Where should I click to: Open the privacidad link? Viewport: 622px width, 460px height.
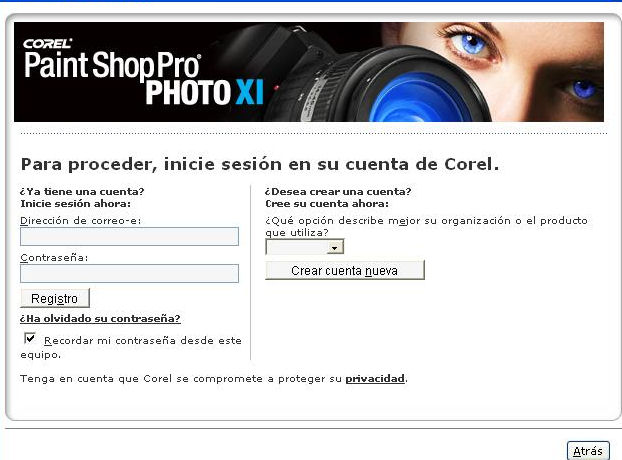click(375, 379)
